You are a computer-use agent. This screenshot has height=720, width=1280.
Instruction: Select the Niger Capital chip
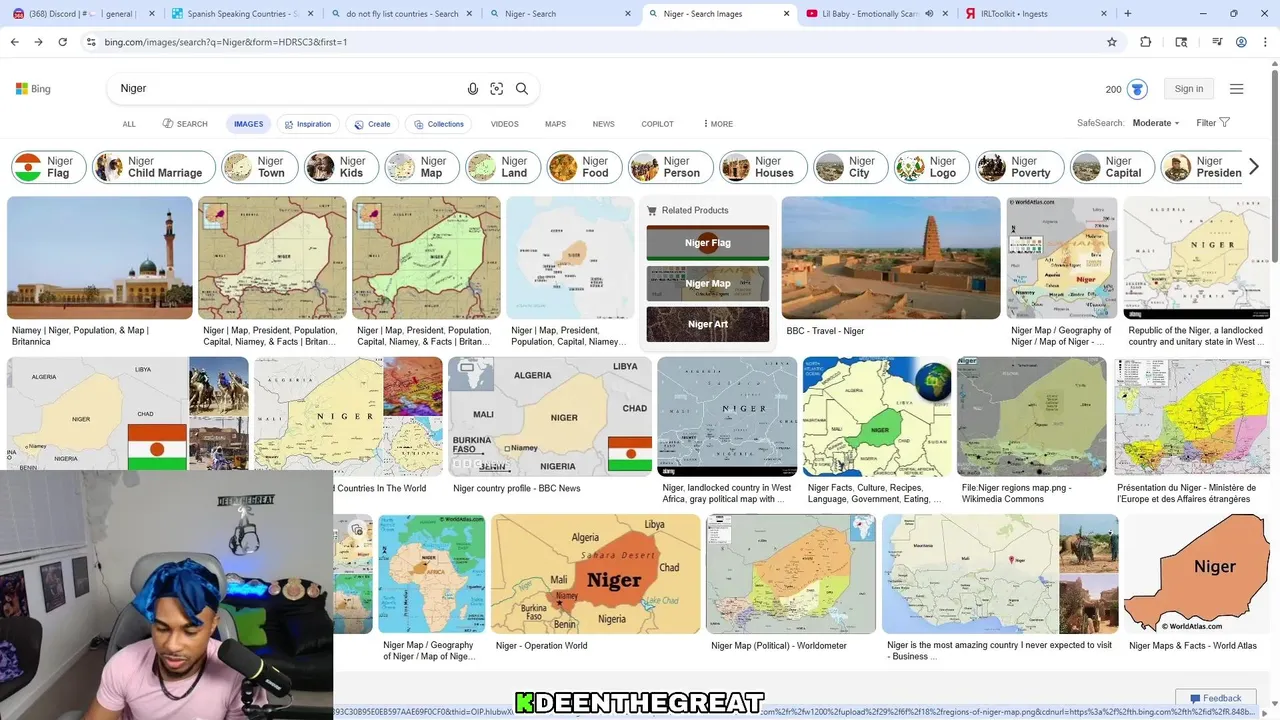1112,167
